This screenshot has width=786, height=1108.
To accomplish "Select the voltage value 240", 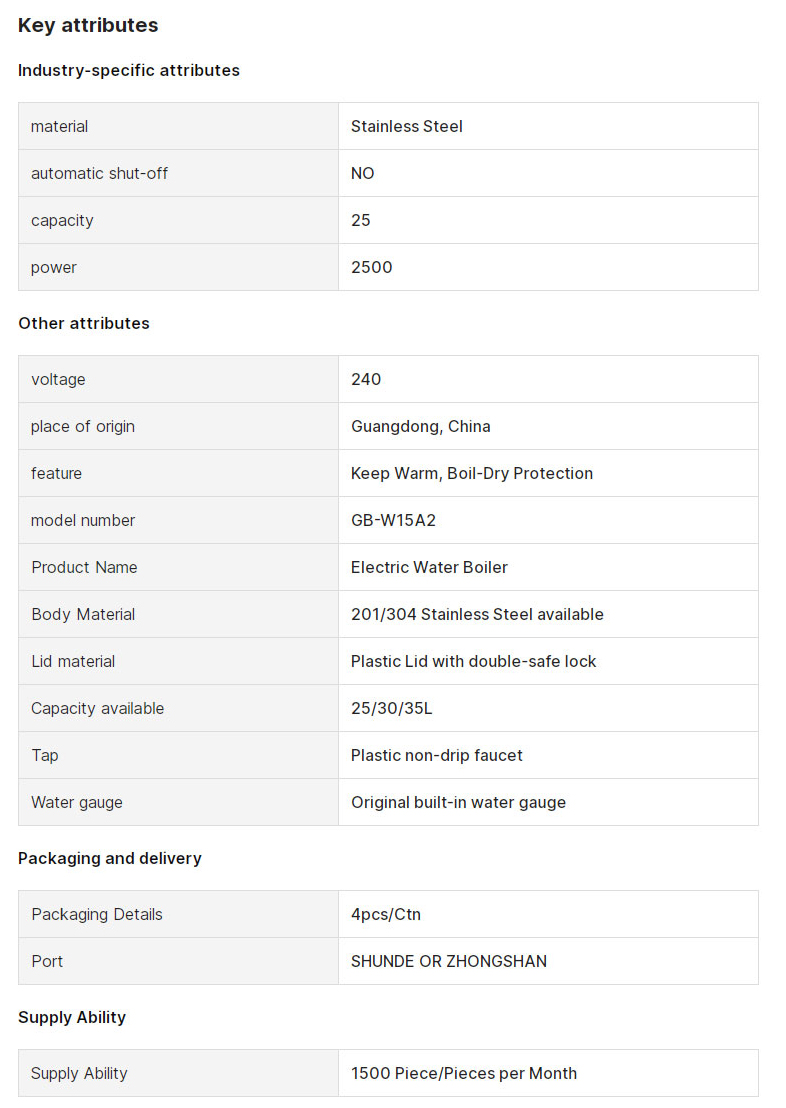I will coord(365,379).
